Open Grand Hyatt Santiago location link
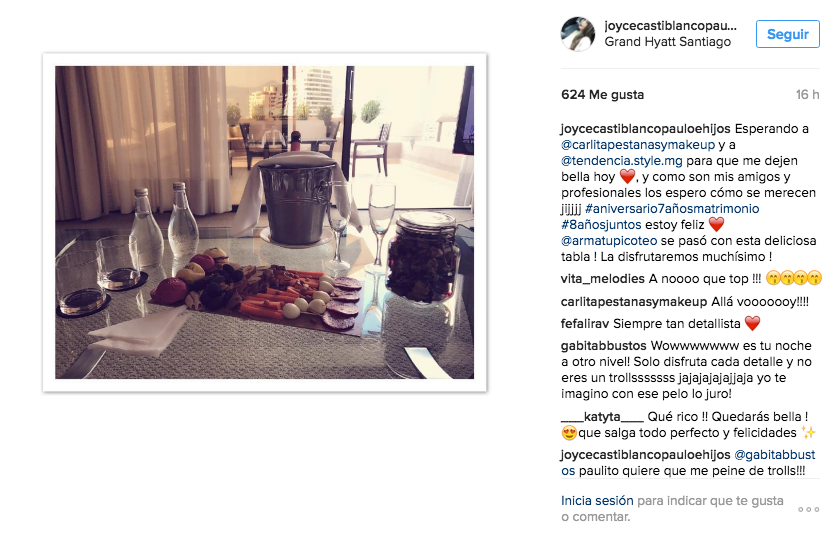 coord(668,42)
